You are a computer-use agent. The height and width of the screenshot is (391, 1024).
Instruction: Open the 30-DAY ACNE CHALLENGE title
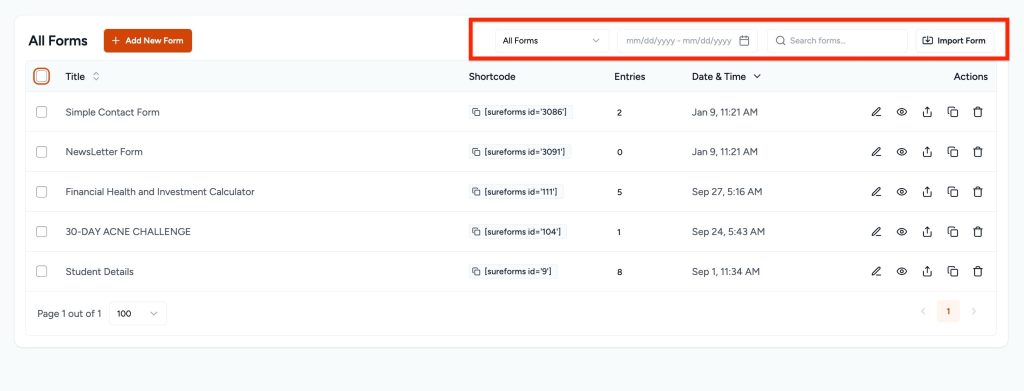[x=128, y=232]
